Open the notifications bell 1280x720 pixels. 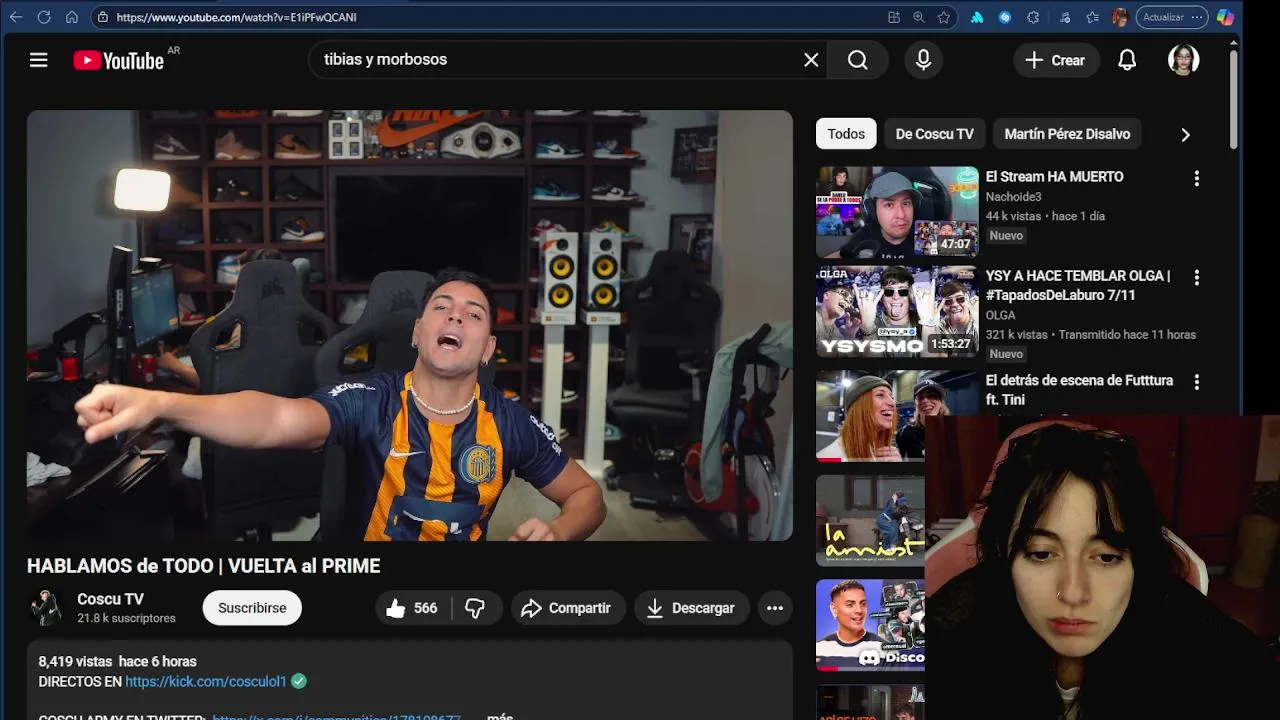pyautogui.click(x=1127, y=60)
